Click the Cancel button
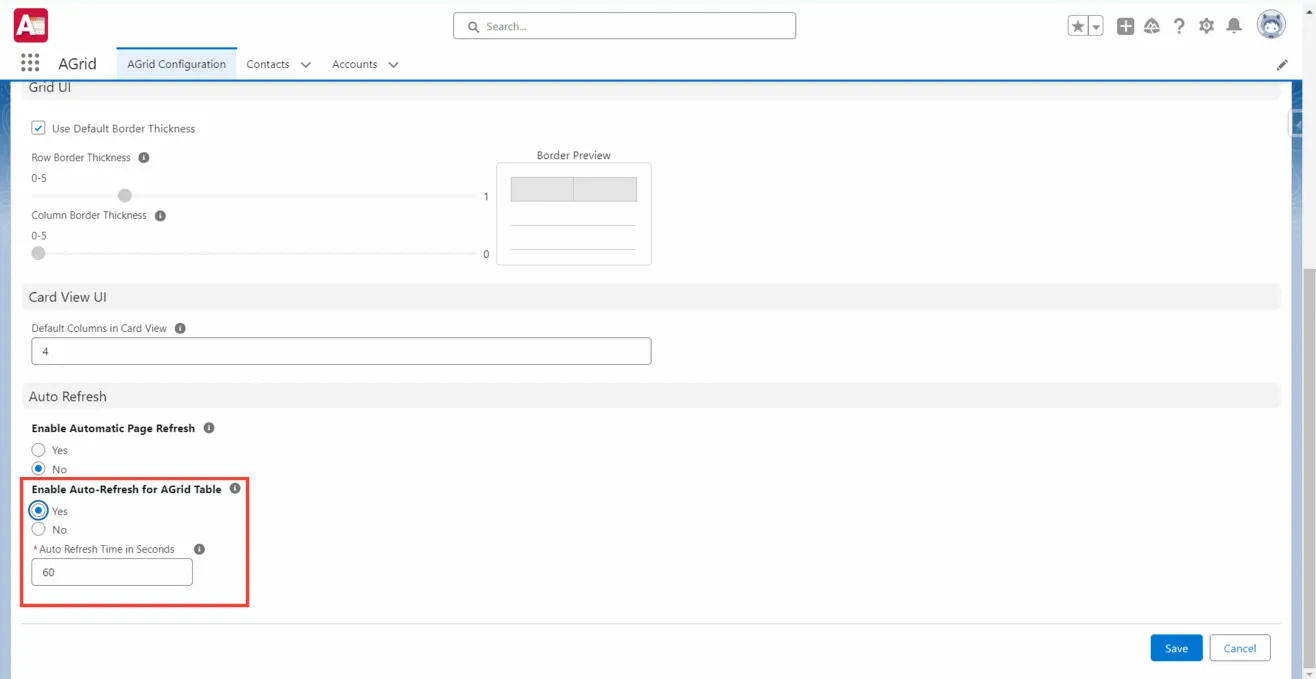The width and height of the screenshot is (1316, 679). click(1240, 647)
